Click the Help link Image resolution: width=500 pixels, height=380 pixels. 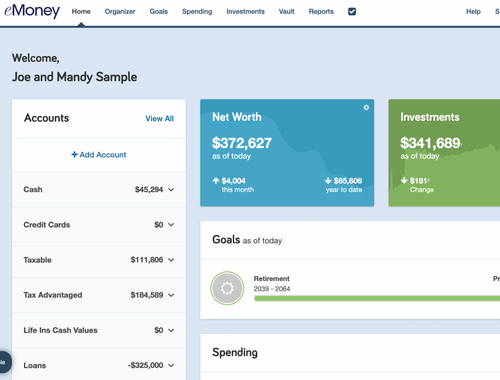click(x=473, y=12)
